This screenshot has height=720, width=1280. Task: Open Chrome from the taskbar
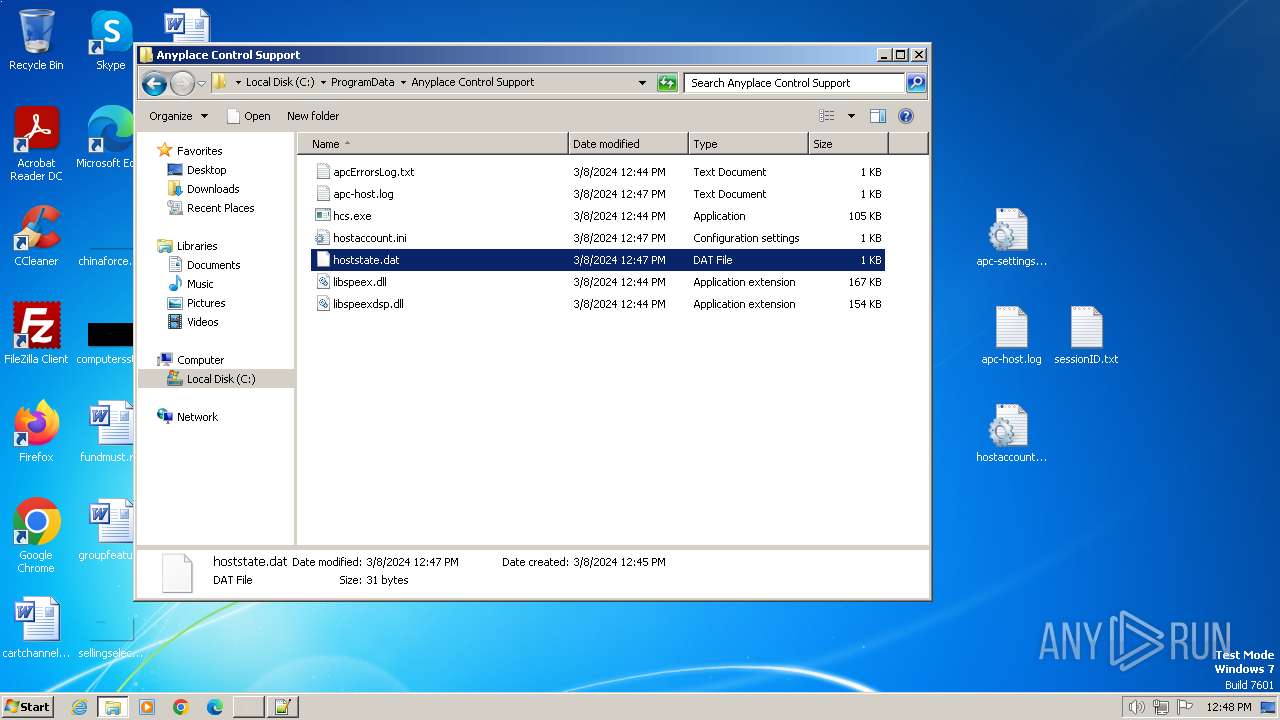click(181, 707)
